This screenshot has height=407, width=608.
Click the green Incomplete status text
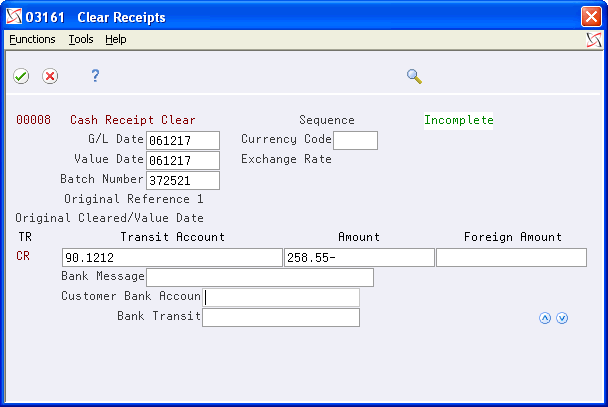coord(459,120)
